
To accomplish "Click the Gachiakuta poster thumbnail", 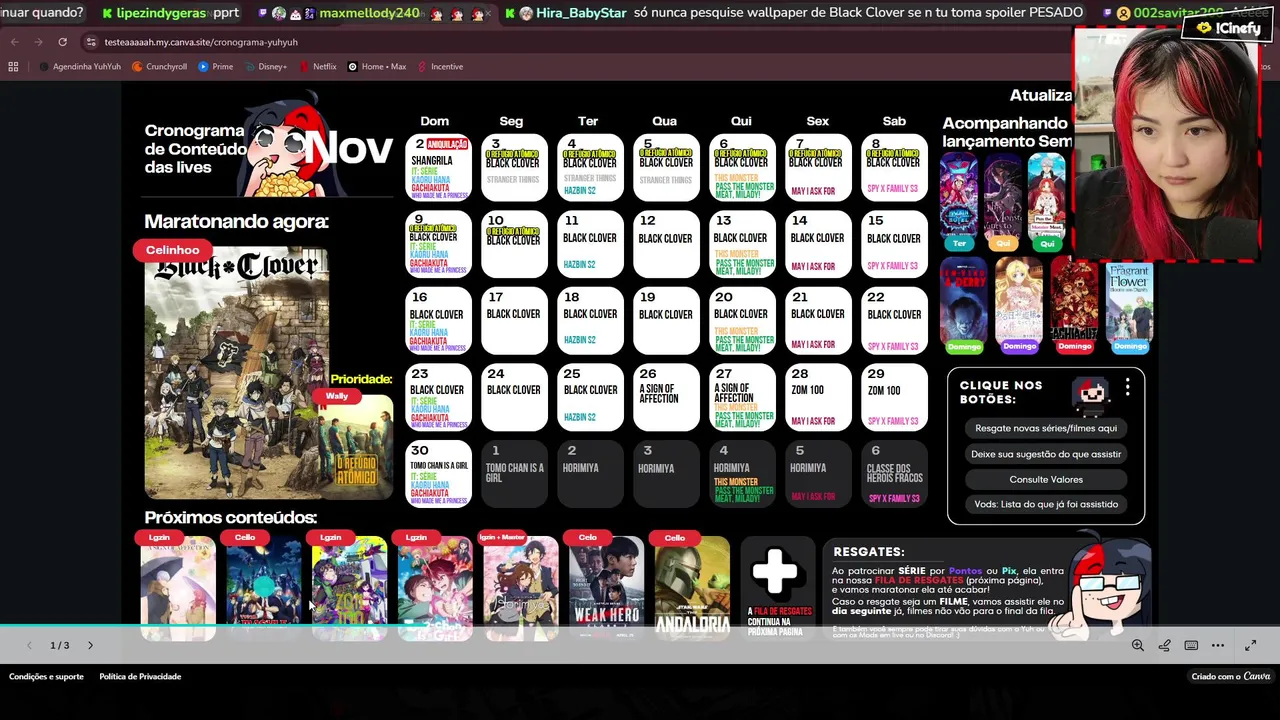I will click(x=1075, y=299).
